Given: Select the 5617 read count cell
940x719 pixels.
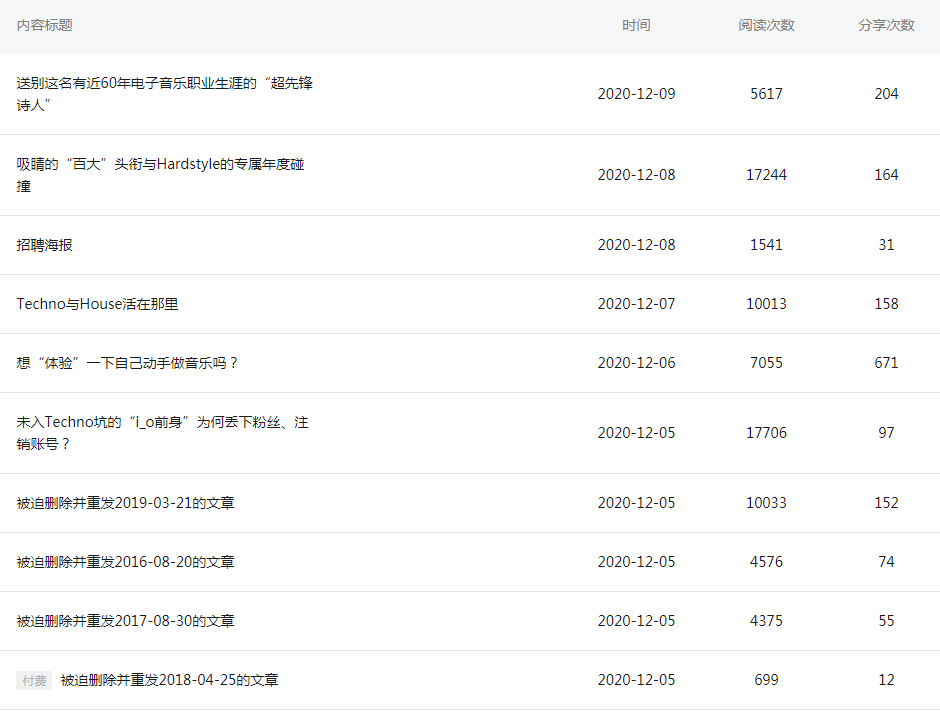Looking at the screenshot, I should pos(766,94).
